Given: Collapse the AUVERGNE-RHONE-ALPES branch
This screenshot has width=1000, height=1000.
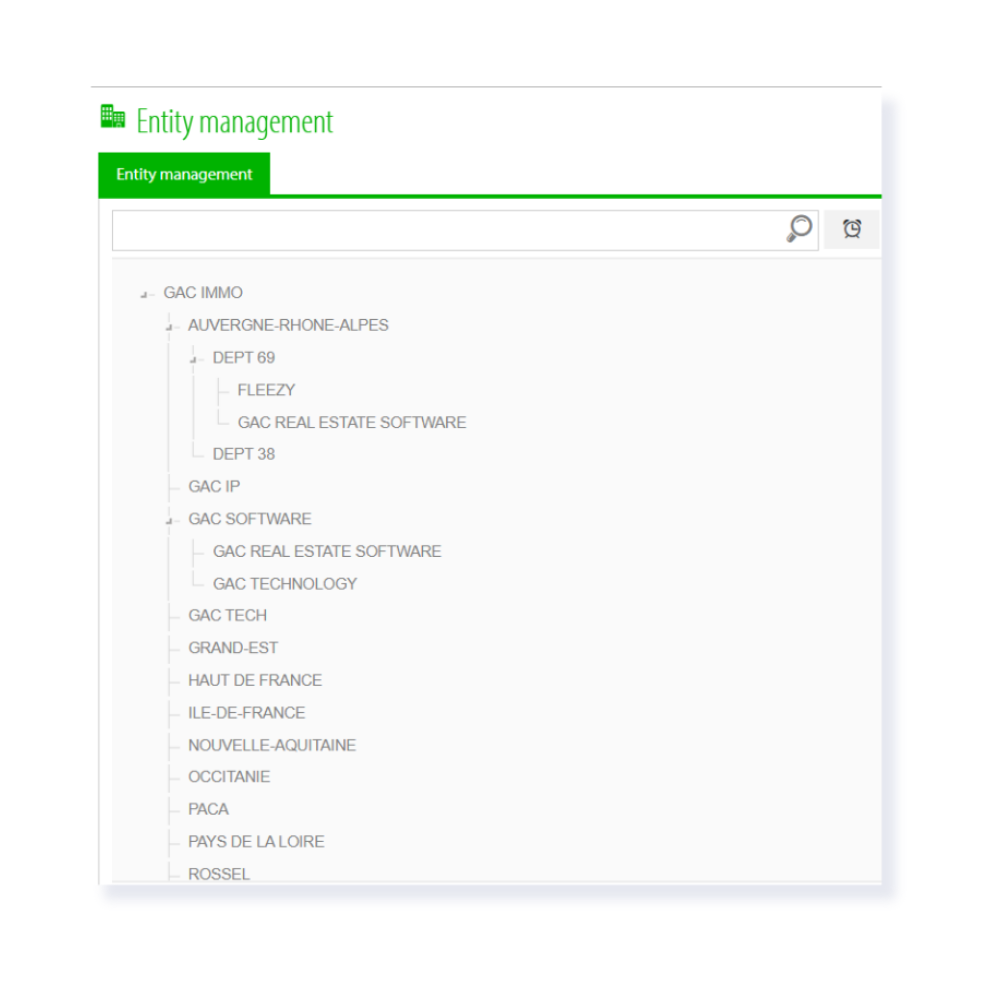Looking at the screenshot, I should click(x=169, y=327).
